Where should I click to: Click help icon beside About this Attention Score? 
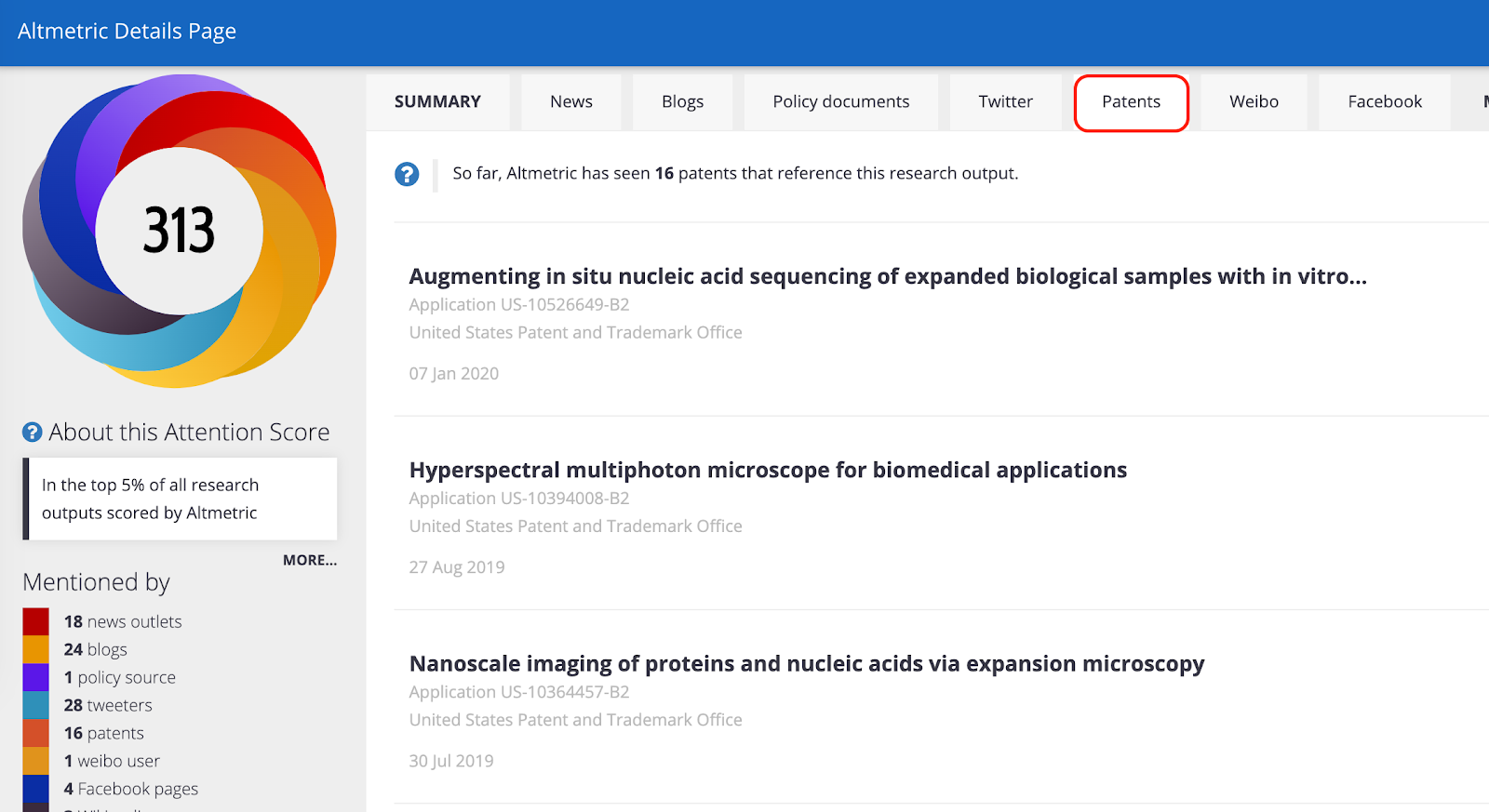click(33, 433)
